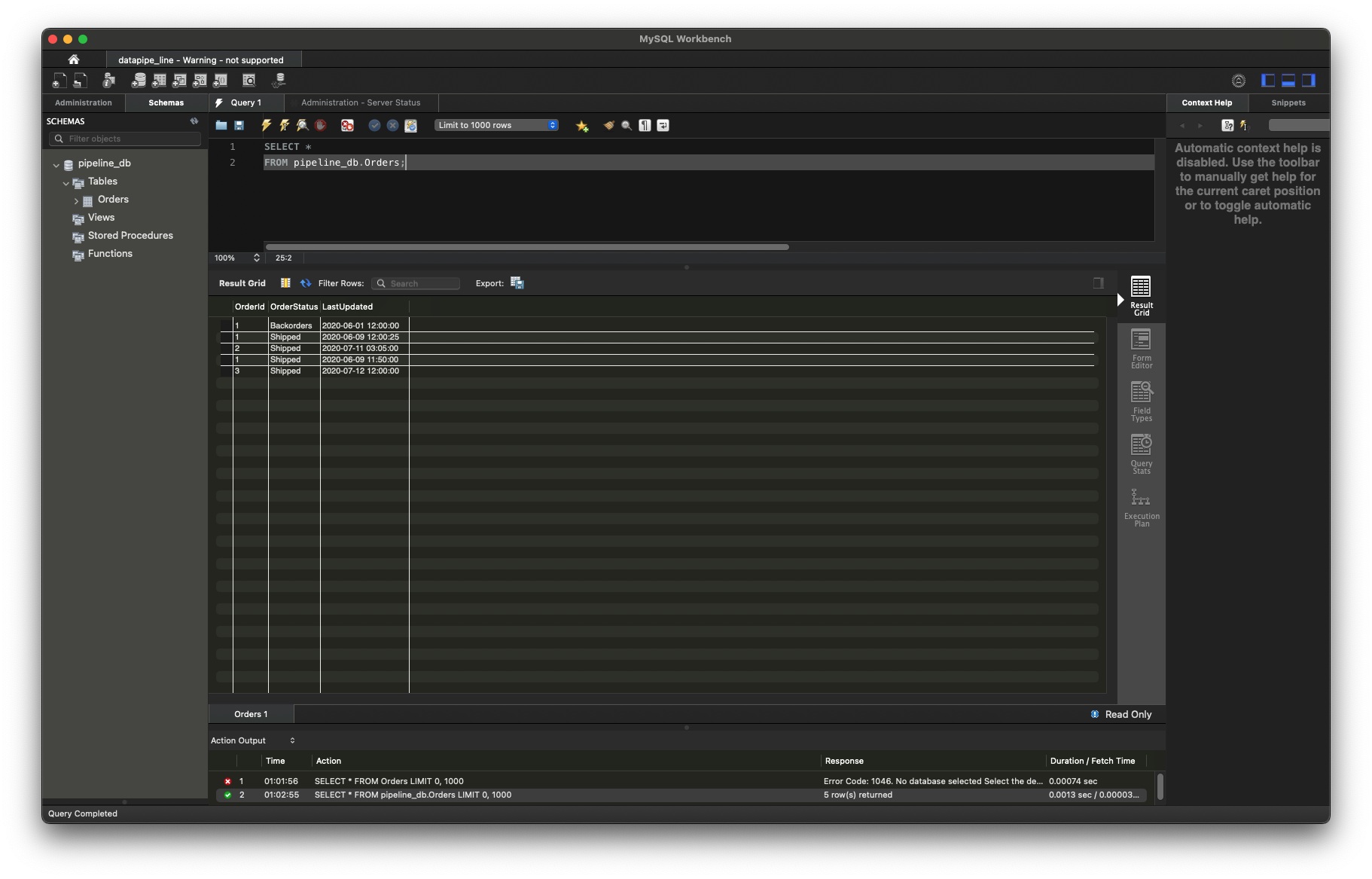Toggle the left sidebar visibility
Viewport: 1372px width, 879px height.
1268,80
